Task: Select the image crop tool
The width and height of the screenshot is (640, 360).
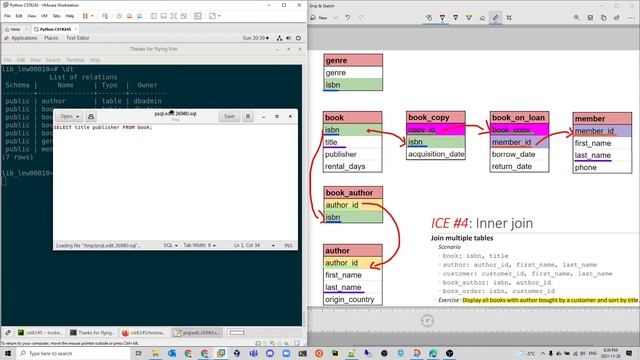Action: 509,18
